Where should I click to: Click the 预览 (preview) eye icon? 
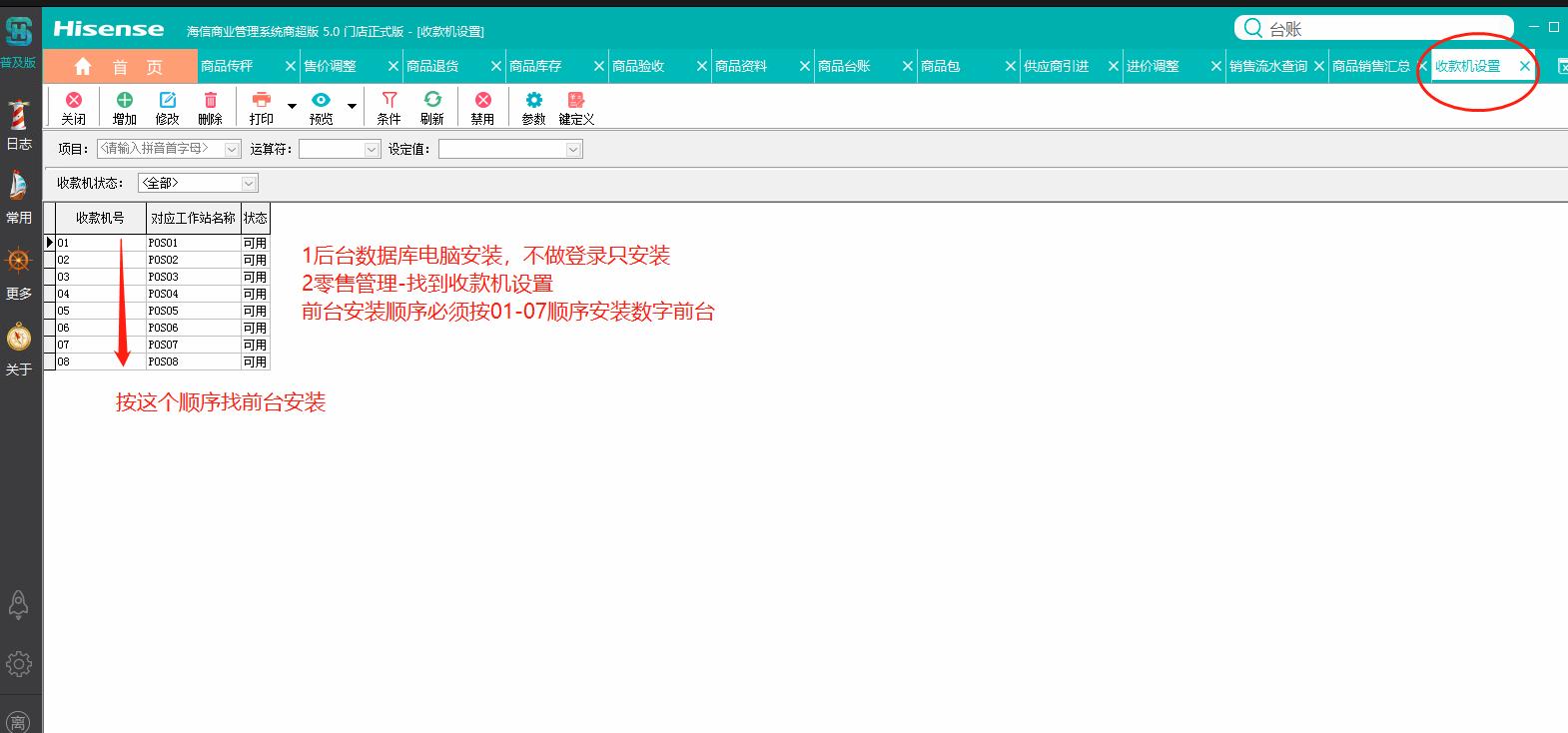point(321,100)
